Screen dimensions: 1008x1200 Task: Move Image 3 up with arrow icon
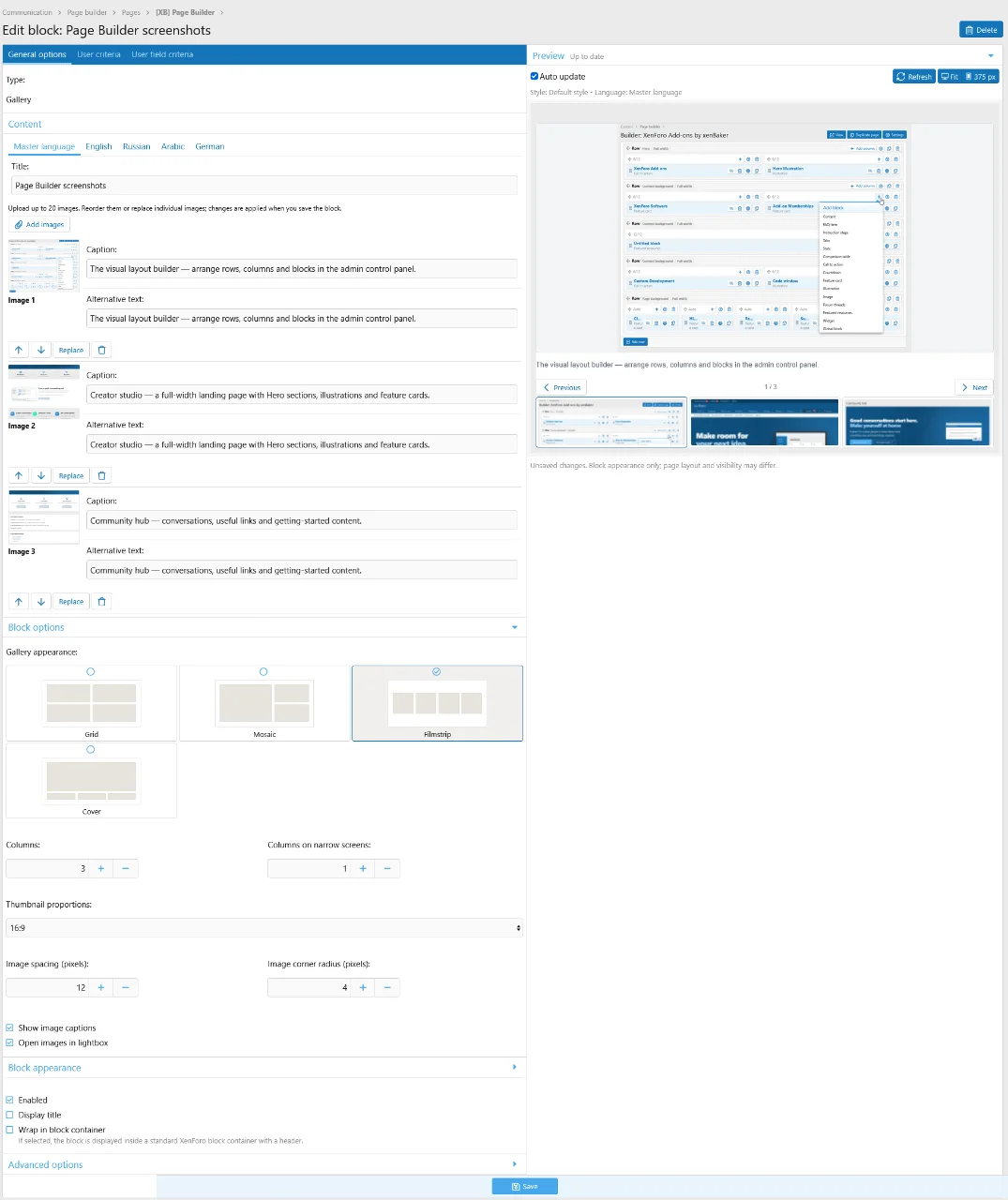[x=19, y=601]
